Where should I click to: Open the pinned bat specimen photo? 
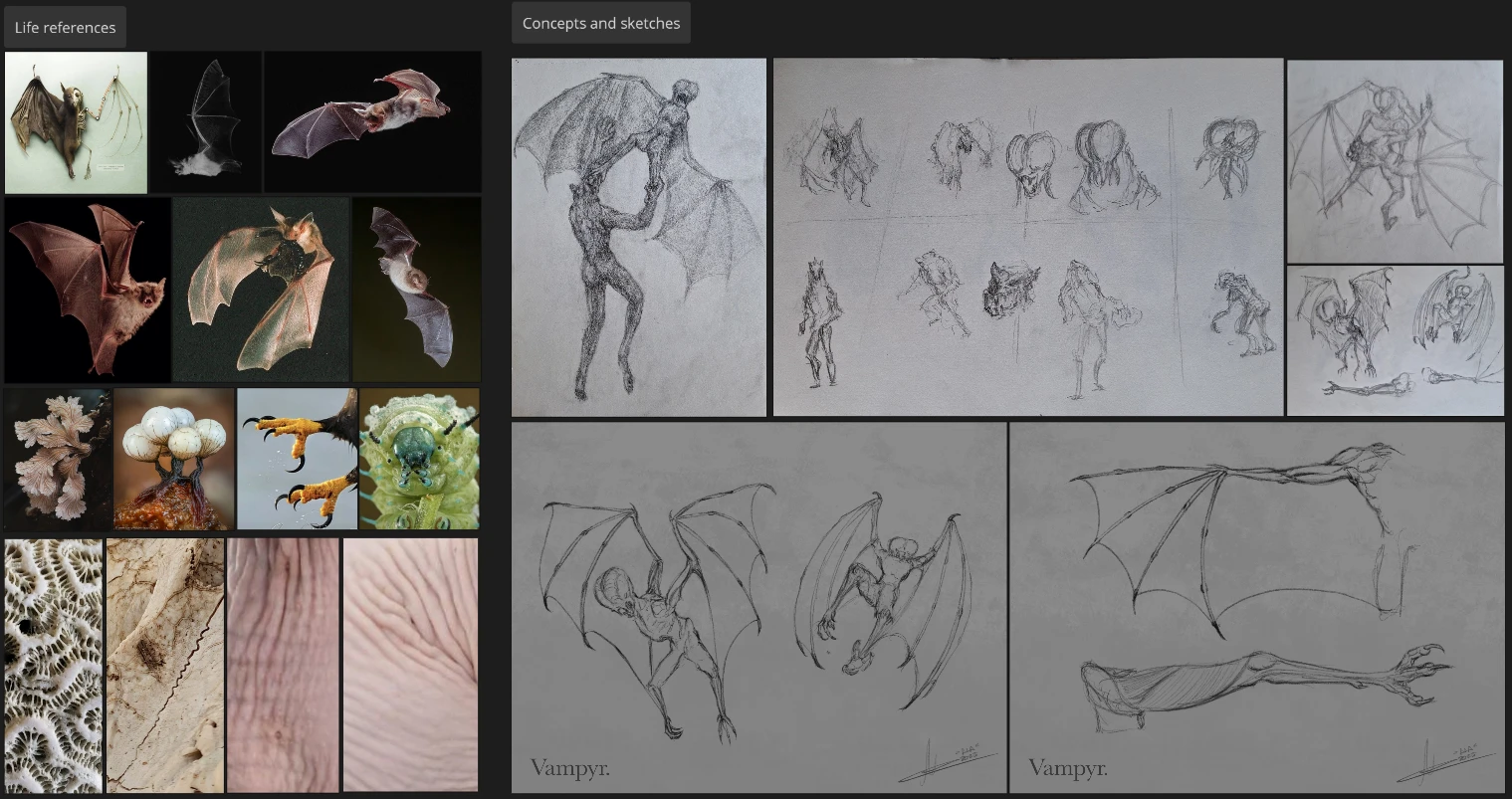76,121
